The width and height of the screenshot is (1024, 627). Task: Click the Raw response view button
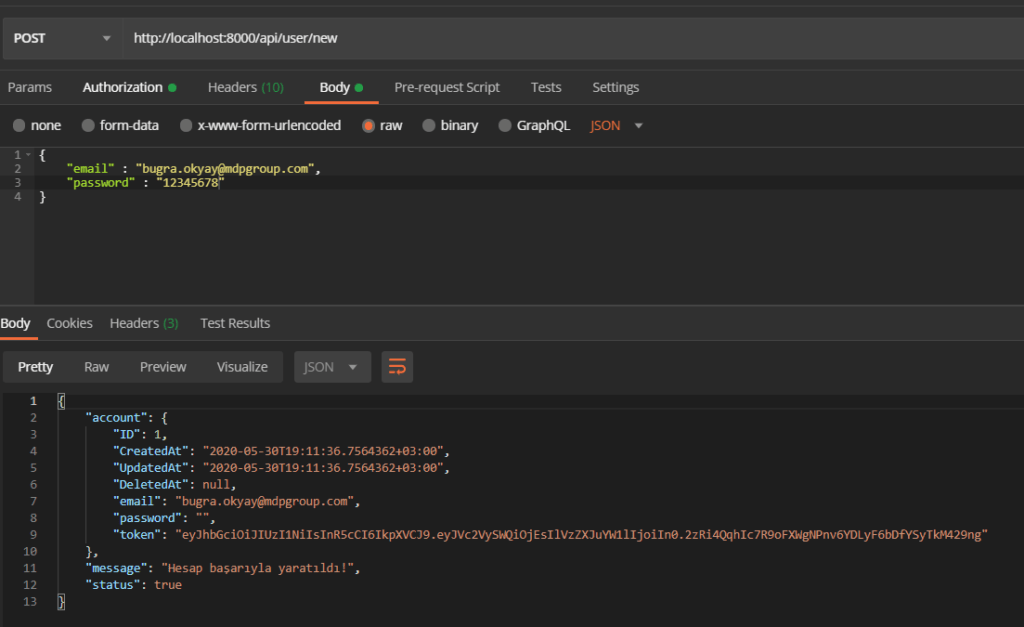[x=97, y=367]
